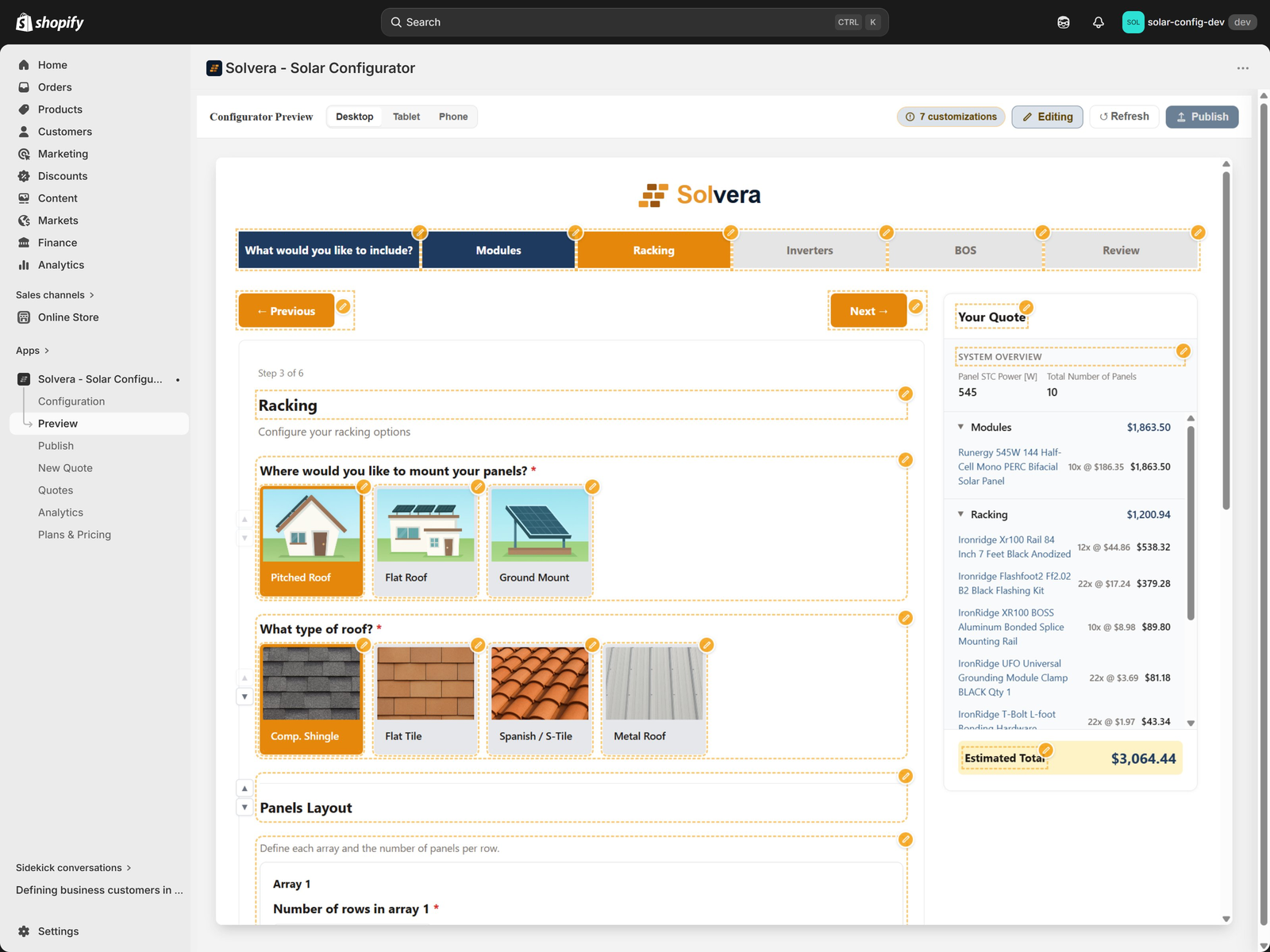
Task: Click the Customers person icon
Action: point(24,132)
